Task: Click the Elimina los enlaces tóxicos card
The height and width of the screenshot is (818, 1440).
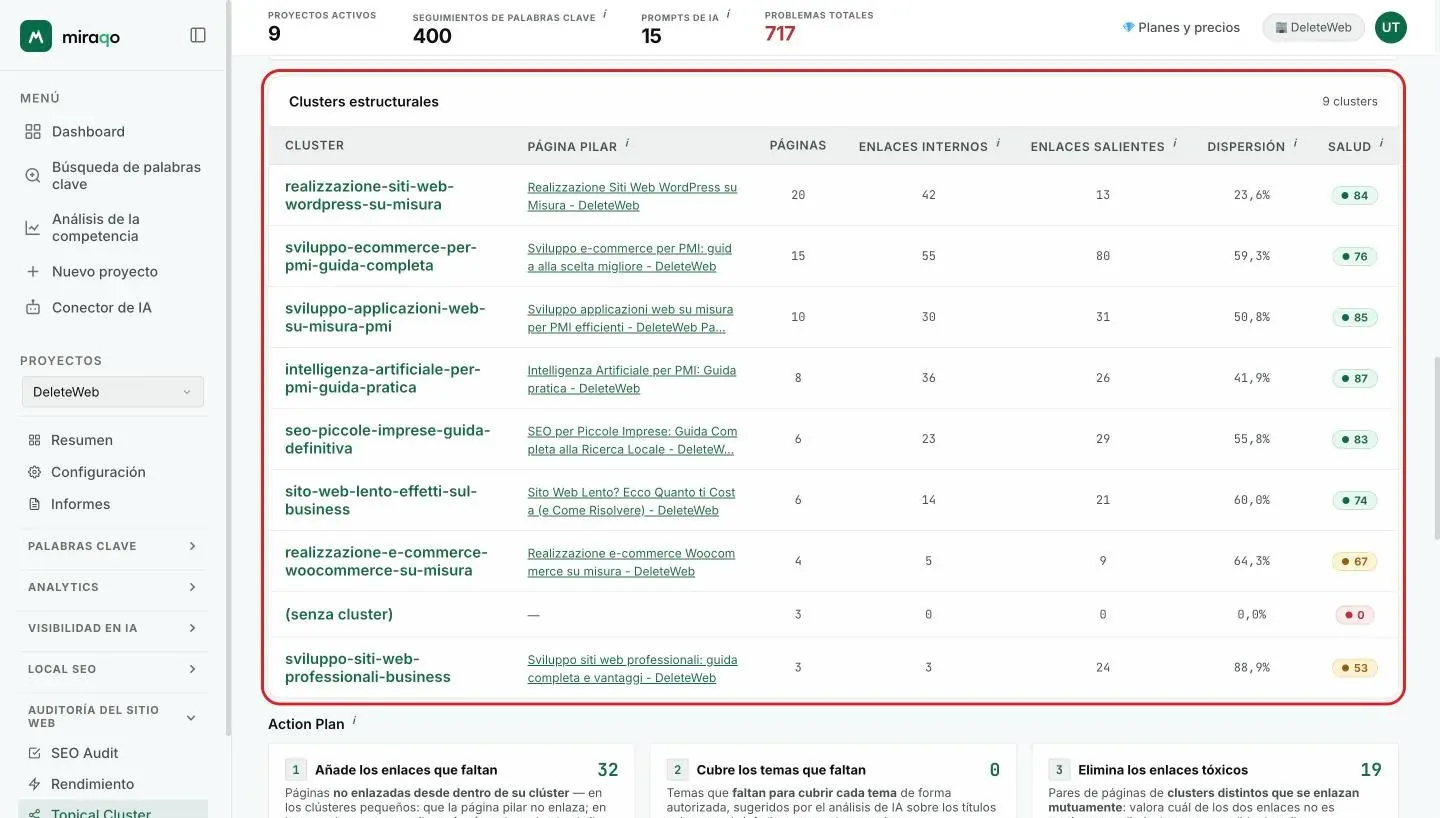Action: point(1215,781)
